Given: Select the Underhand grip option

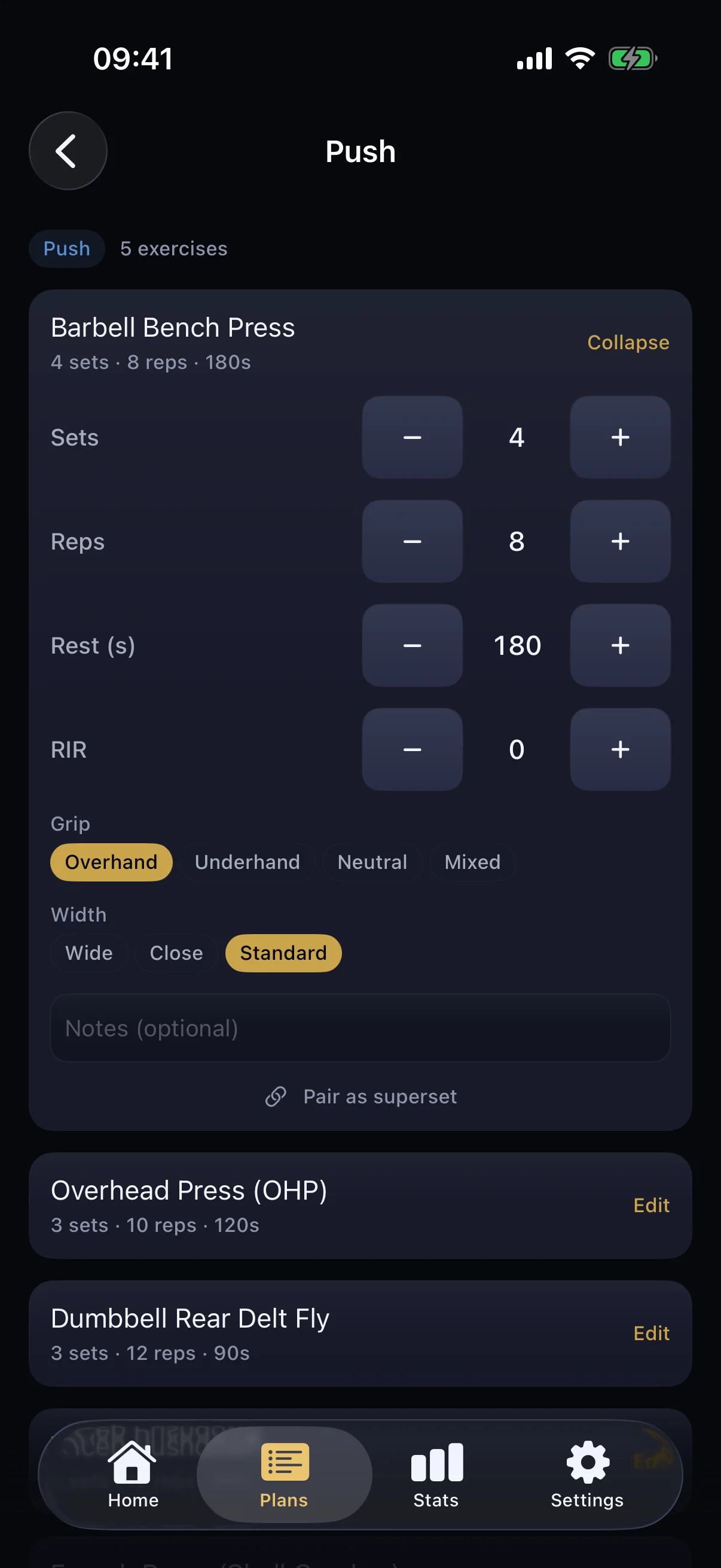Looking at the screenshot, I should [x=247, y=862].
